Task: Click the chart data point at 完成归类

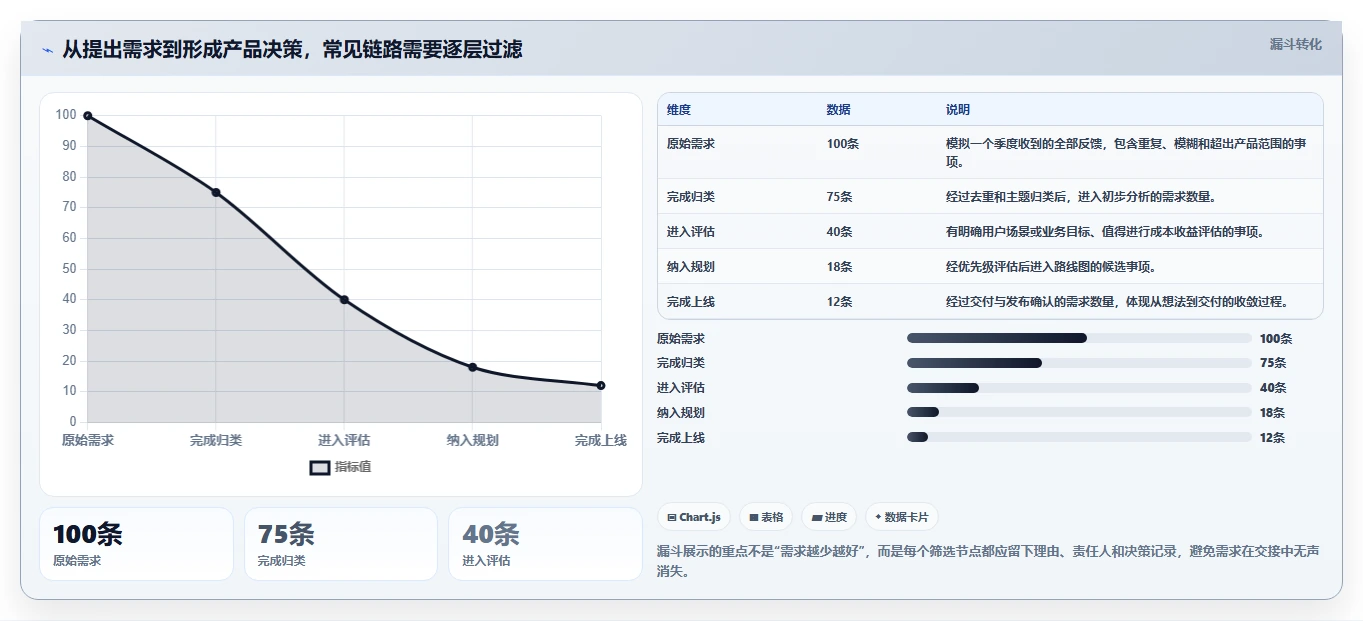Action: [216, 192]
